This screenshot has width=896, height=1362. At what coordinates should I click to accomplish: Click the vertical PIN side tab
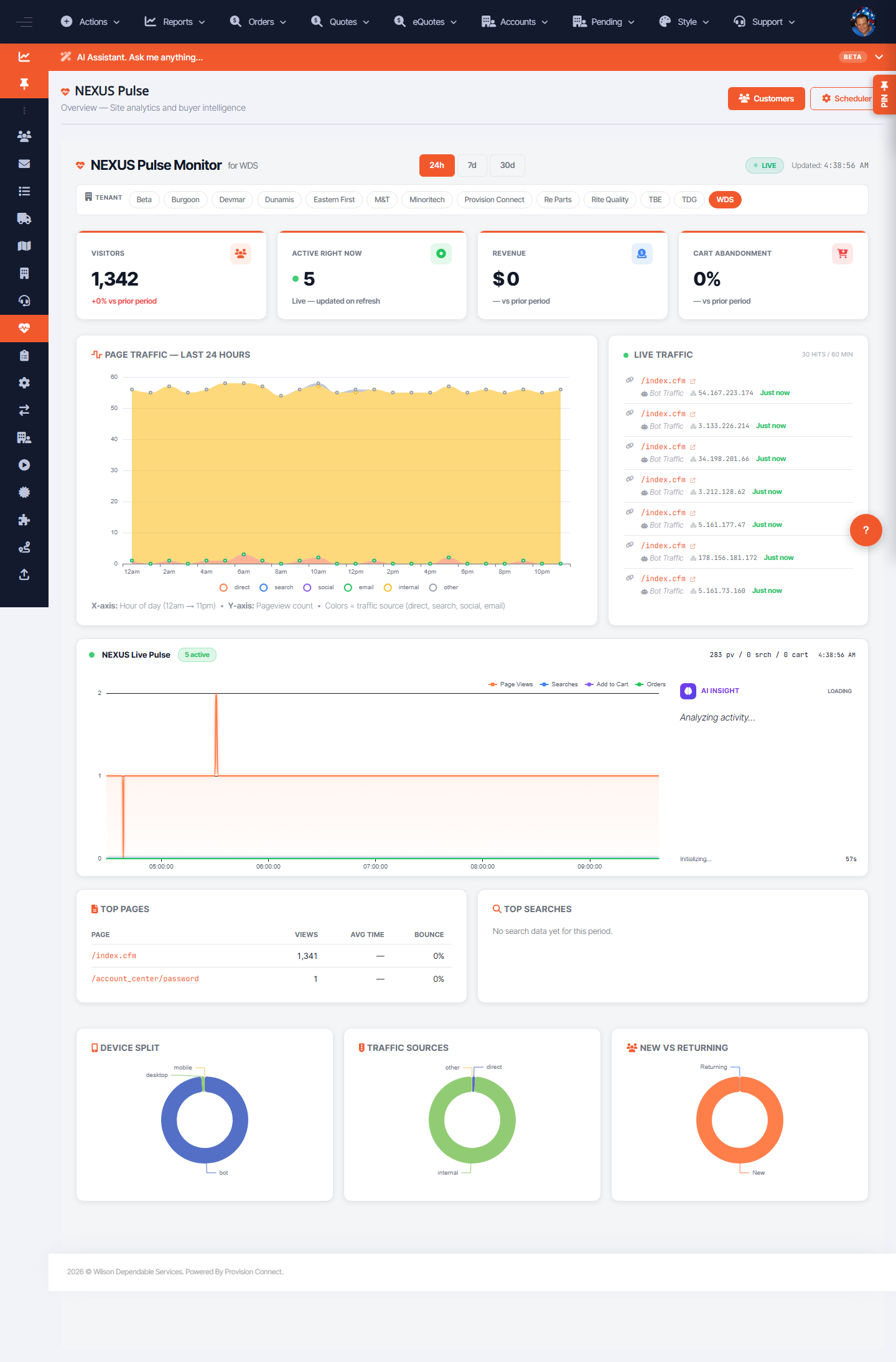[x=884, y=95]
